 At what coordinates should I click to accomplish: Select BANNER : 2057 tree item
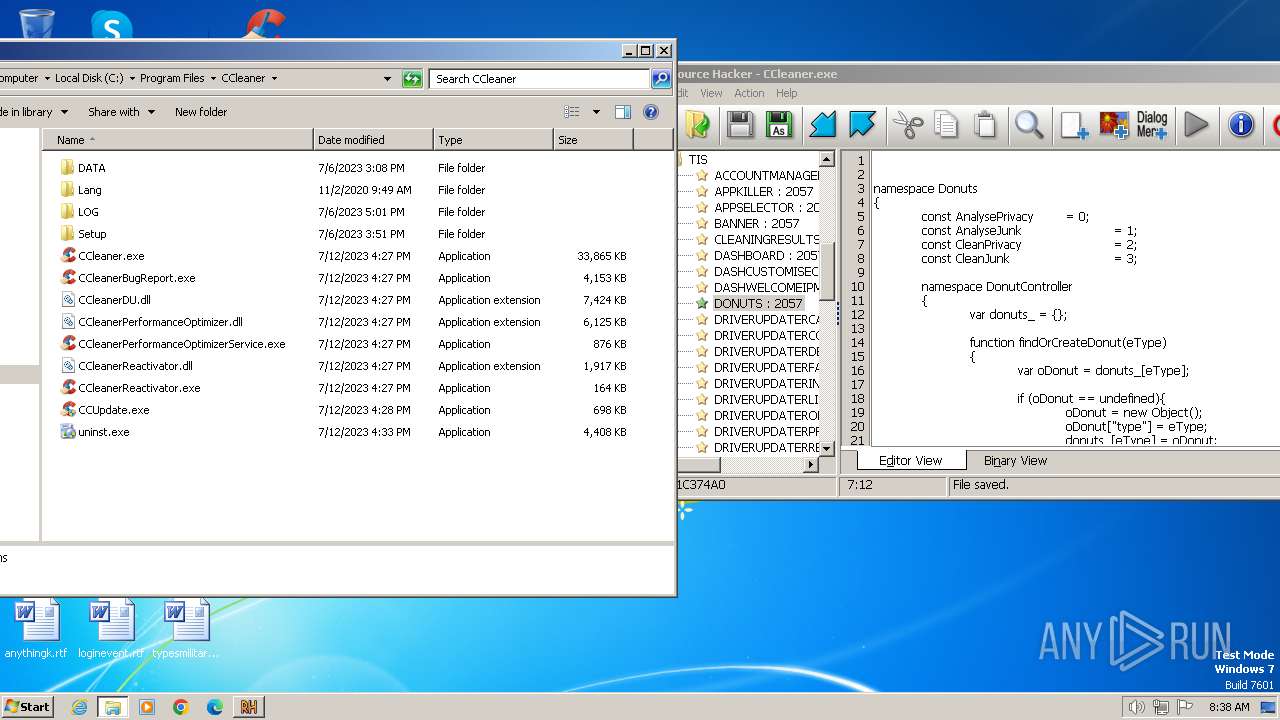[756, 224]
